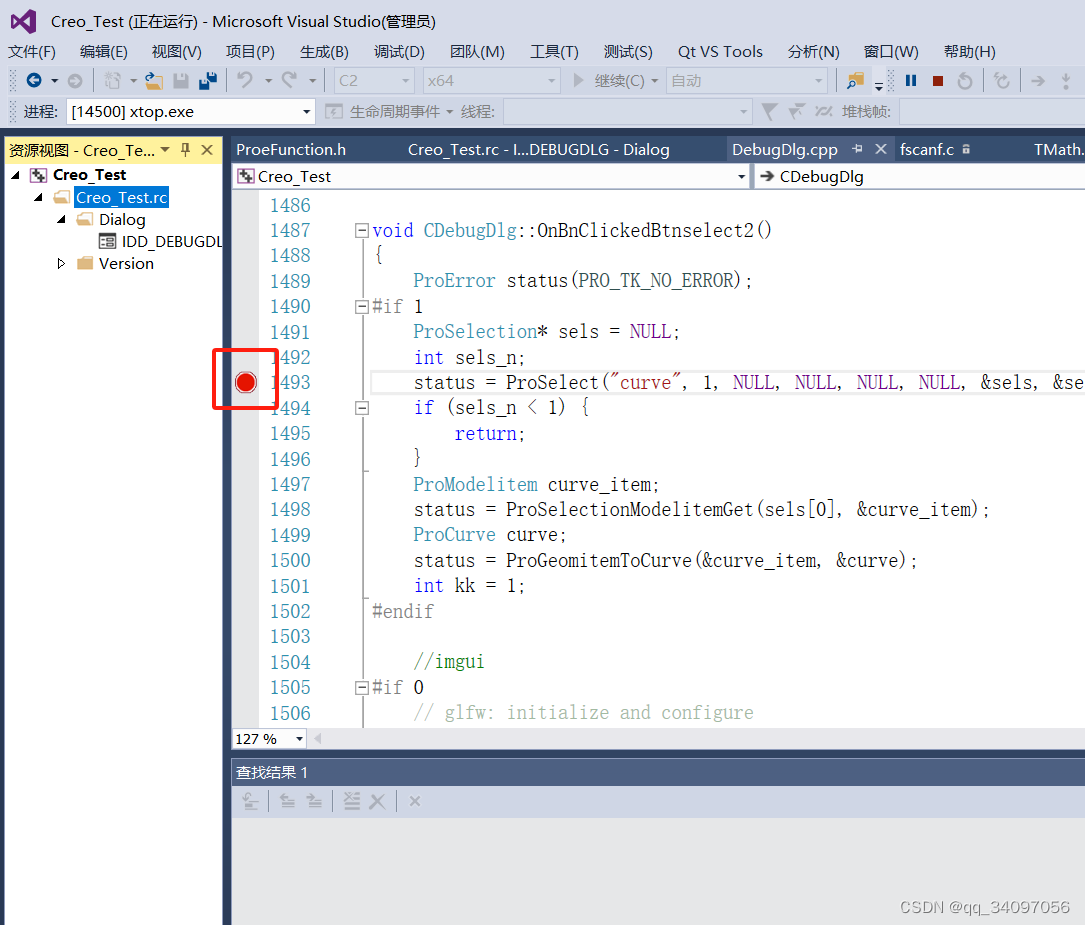
Task: Collapse the if block on line 1494
Action: (x=361, y=408)
